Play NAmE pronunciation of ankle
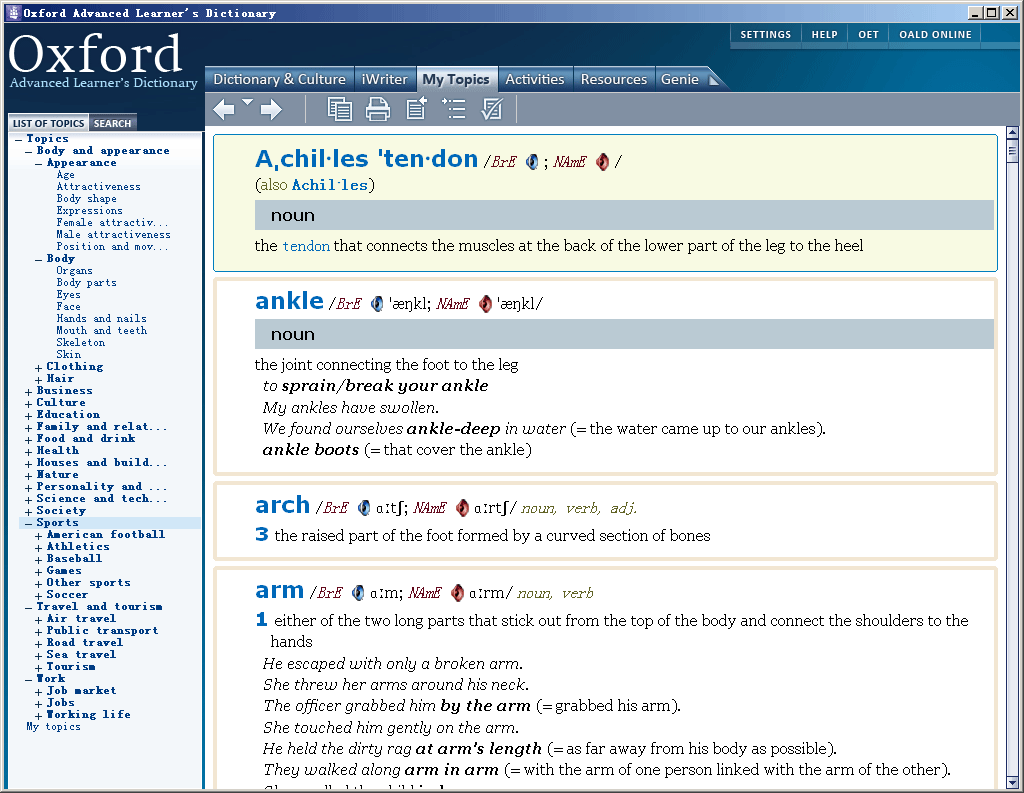 coord(485,304)
